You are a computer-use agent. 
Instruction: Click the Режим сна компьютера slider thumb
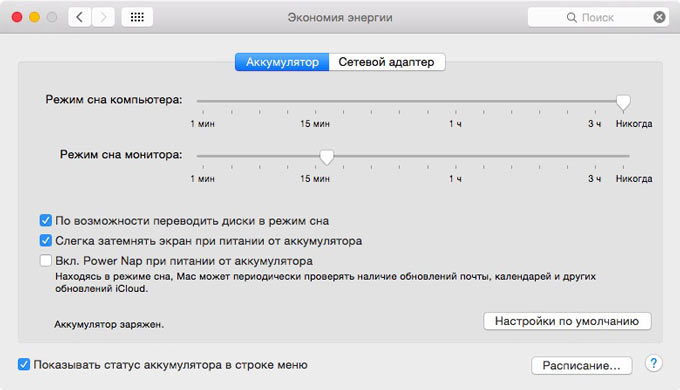(623, 102)
